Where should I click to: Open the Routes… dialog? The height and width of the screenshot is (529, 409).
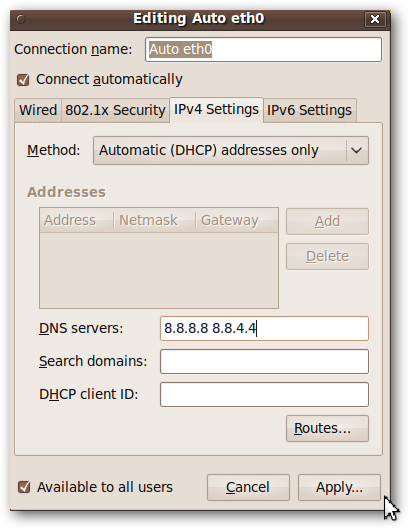tap(327, 428)
